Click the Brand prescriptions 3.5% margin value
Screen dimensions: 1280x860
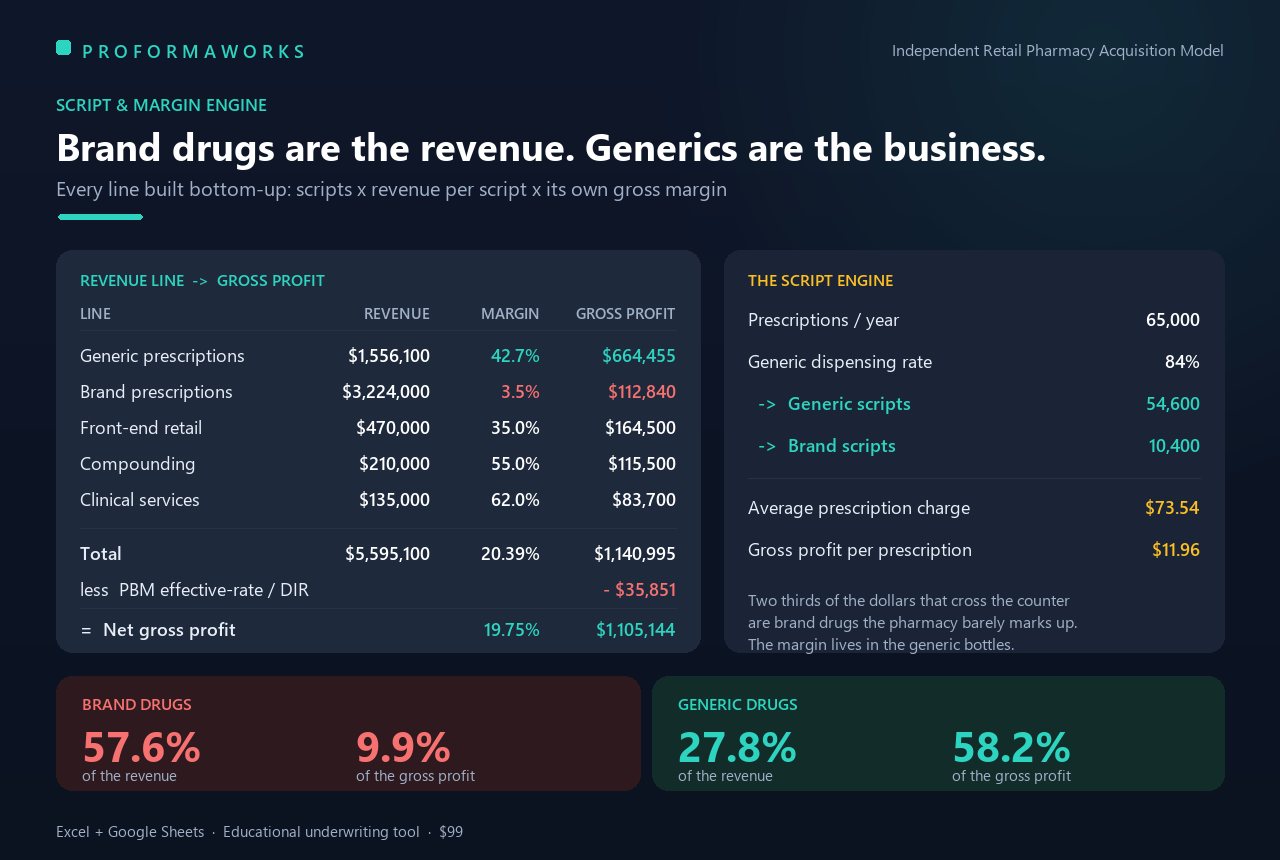pyautogui.click(x=520, y=392)
